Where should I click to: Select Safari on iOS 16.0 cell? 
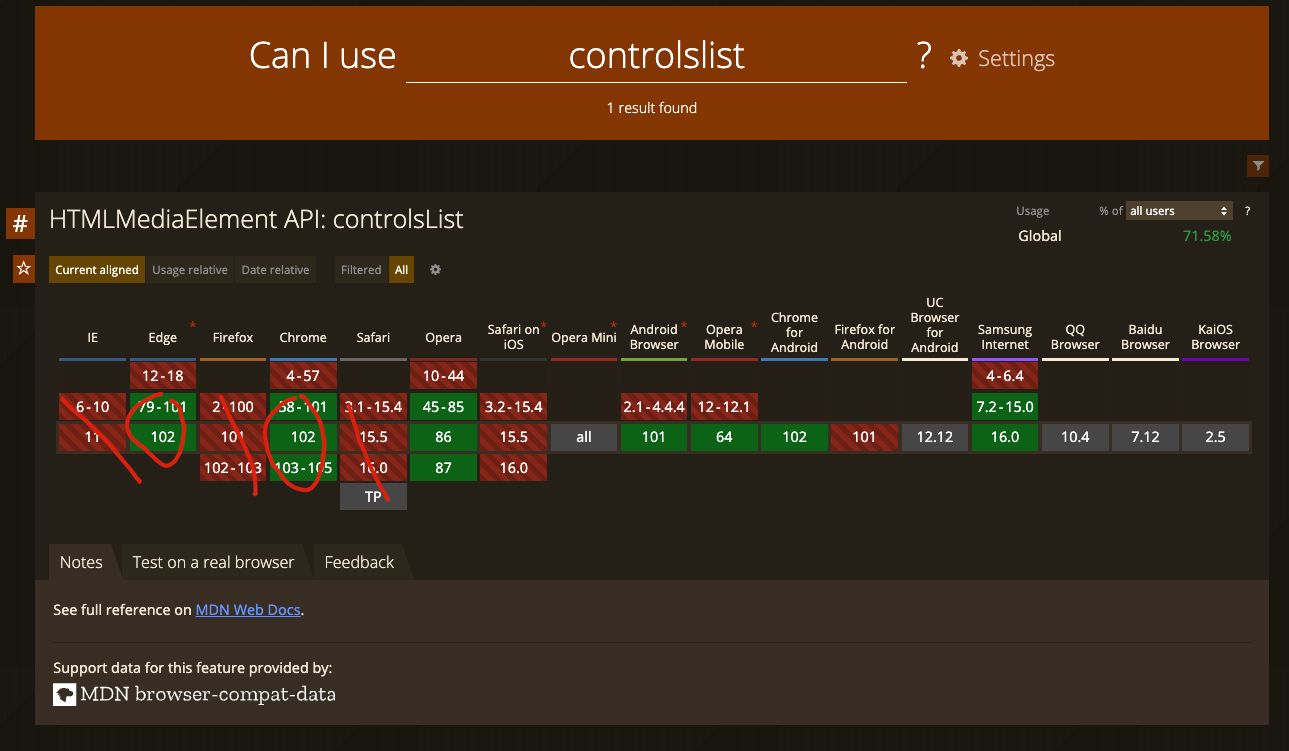[x=514, y=467]
